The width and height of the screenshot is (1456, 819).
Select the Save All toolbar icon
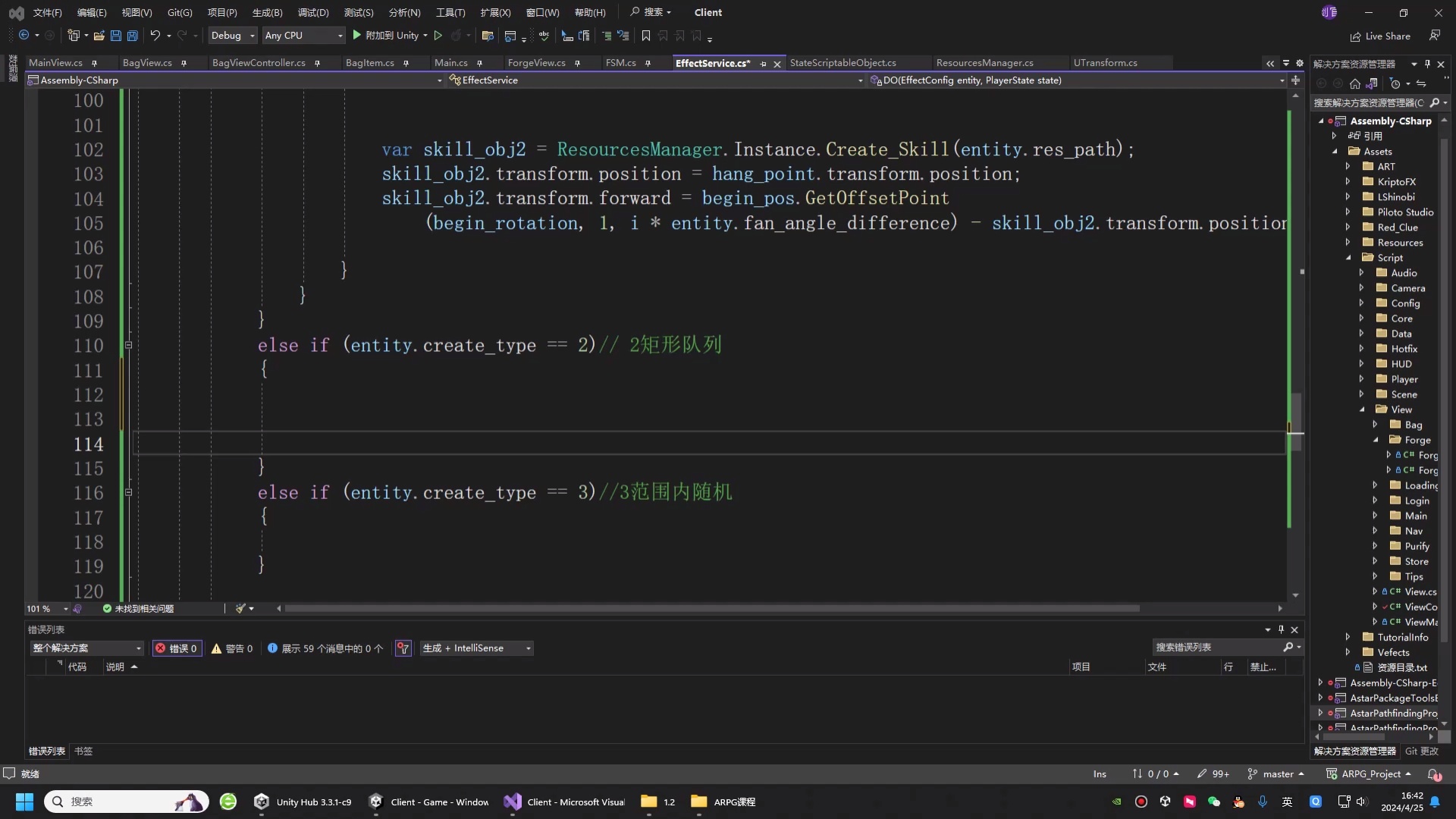click(x=133, y=36)
